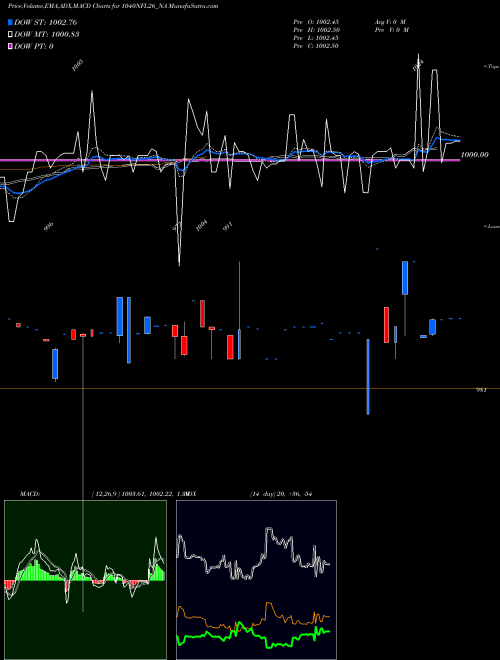Click the 'Avg V: 0 M' text
This screenshot has width=500, height=660.
tap(391, 21)
